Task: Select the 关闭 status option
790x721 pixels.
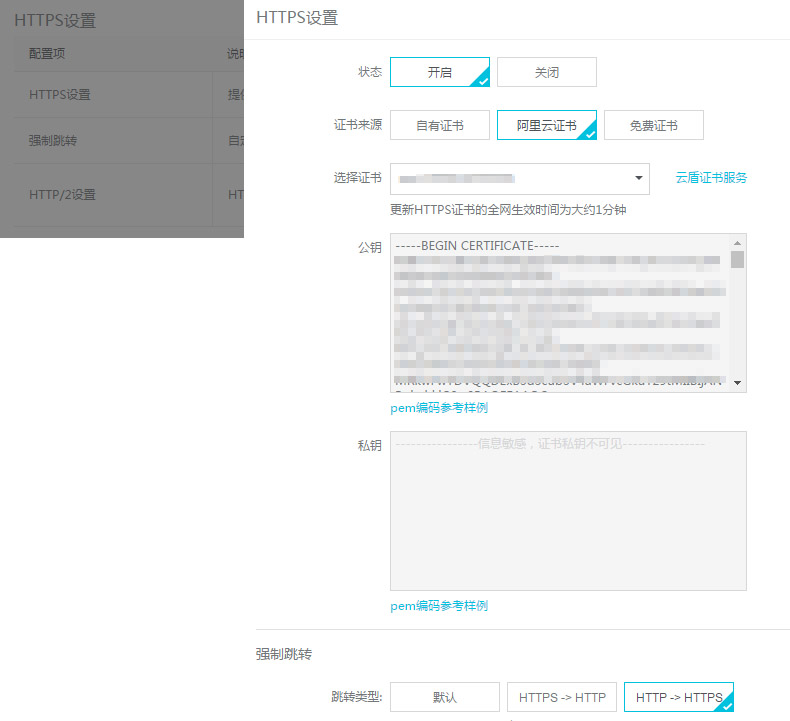Action: (x=546, y=73)
